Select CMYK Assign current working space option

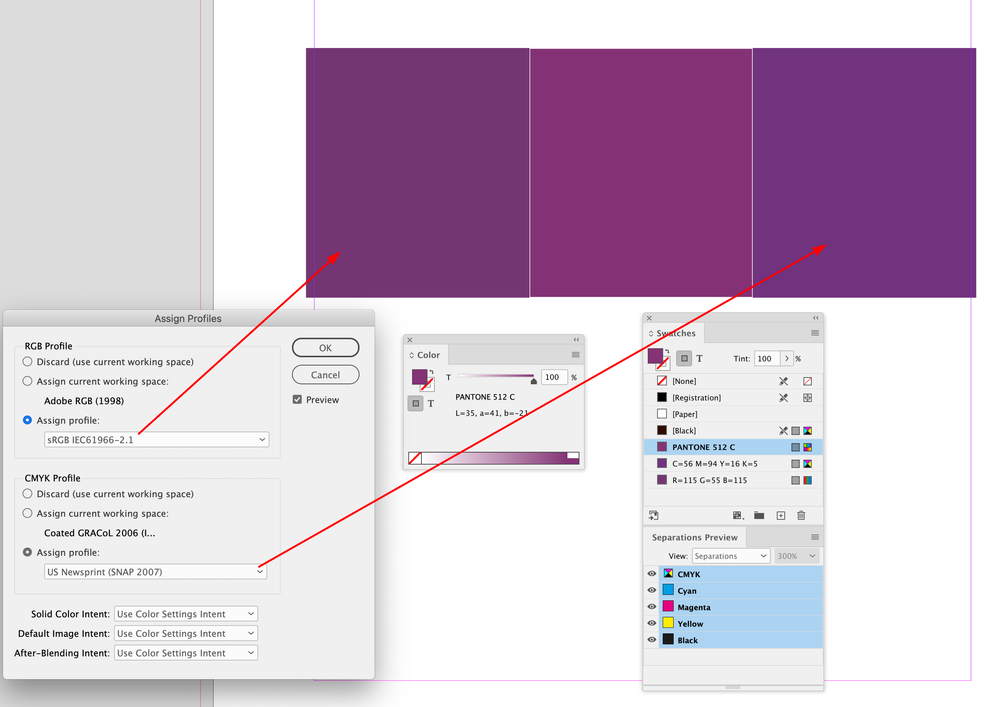point(27,513)
